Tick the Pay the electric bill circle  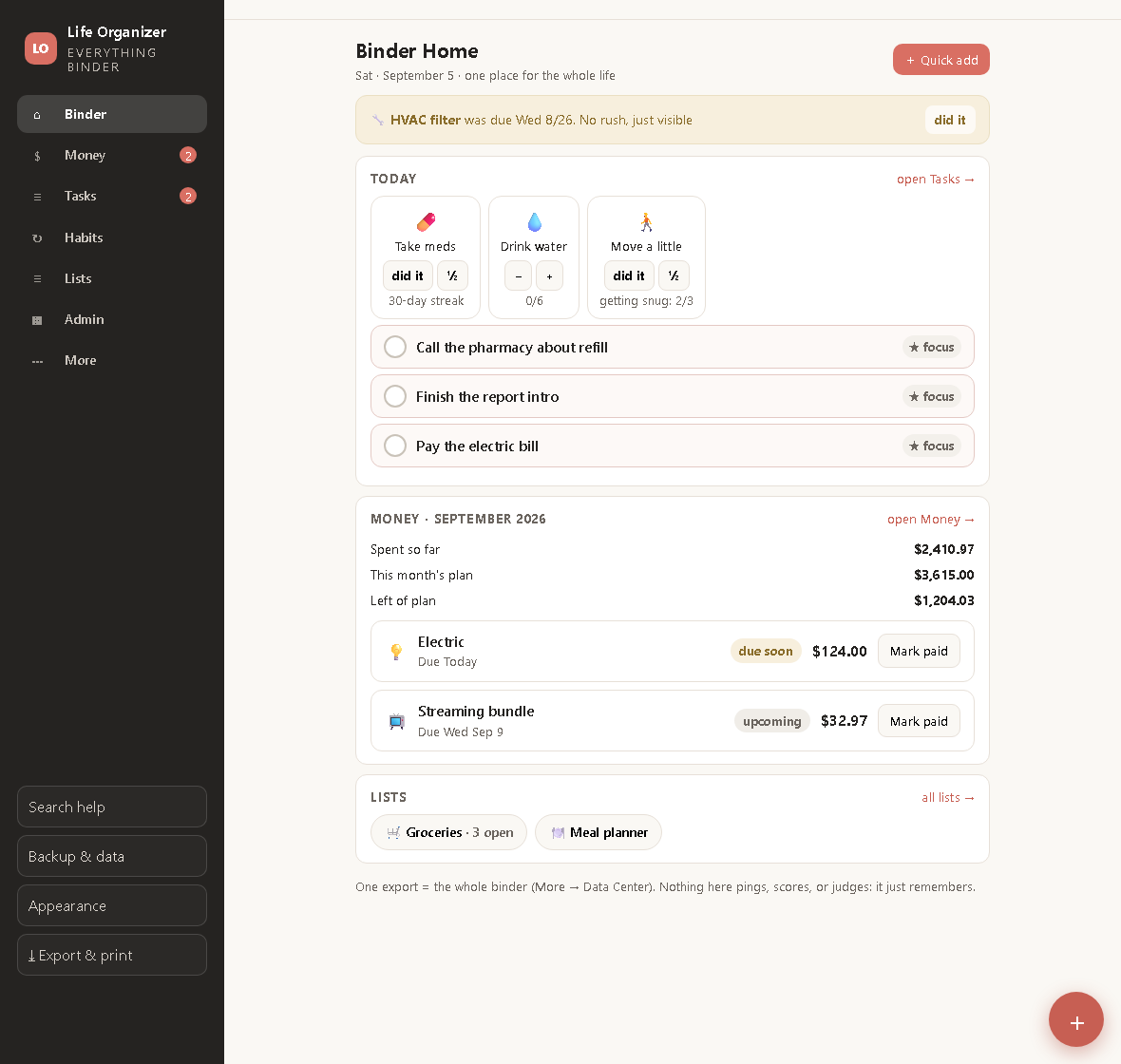point(395,446)
